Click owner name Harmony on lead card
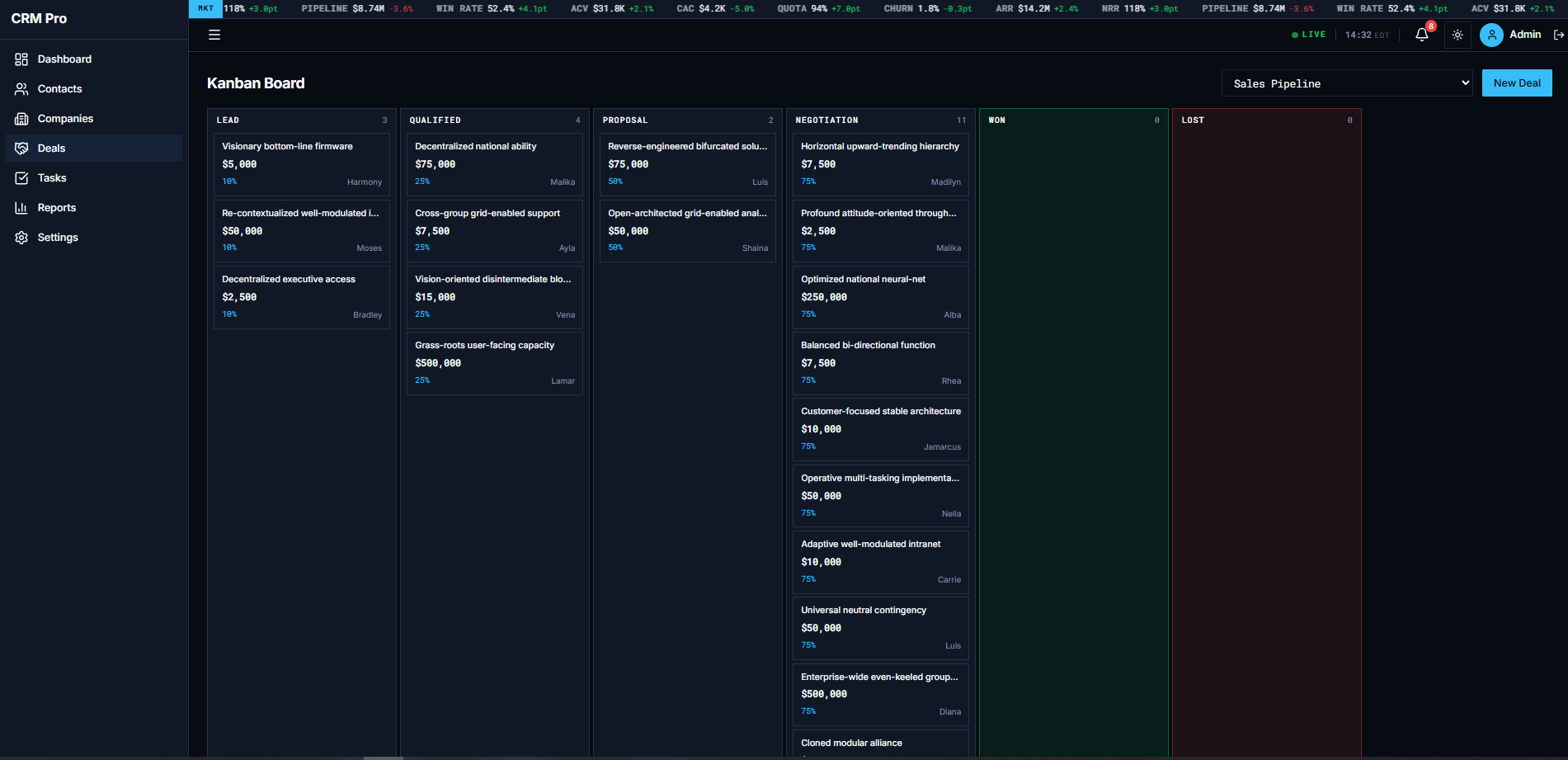Screen dimensions: 1568x760 pos(365,182)
